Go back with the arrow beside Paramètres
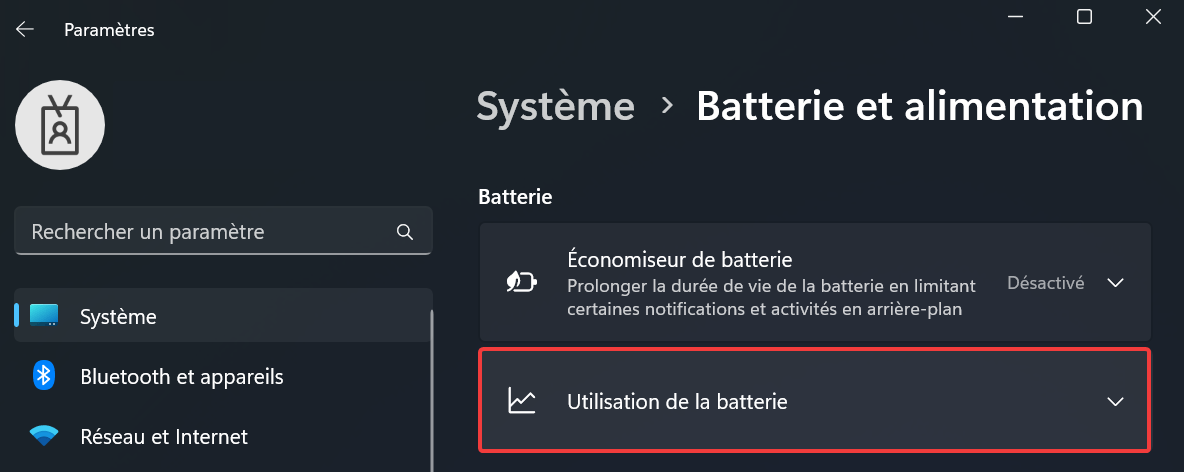The width and height of the screenshot is (1184, 472). coord(25,29)
